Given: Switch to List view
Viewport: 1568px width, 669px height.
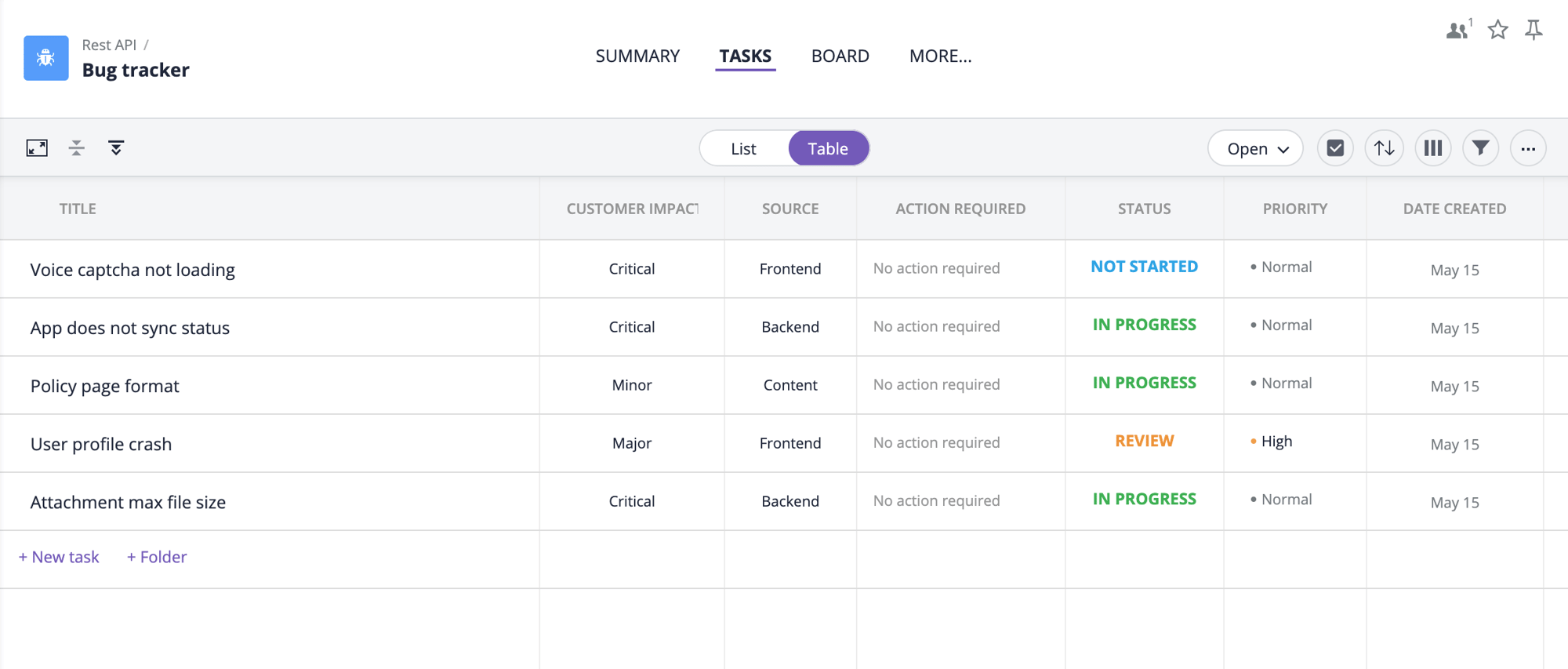Looking at the screenshot, I should 743,148.
